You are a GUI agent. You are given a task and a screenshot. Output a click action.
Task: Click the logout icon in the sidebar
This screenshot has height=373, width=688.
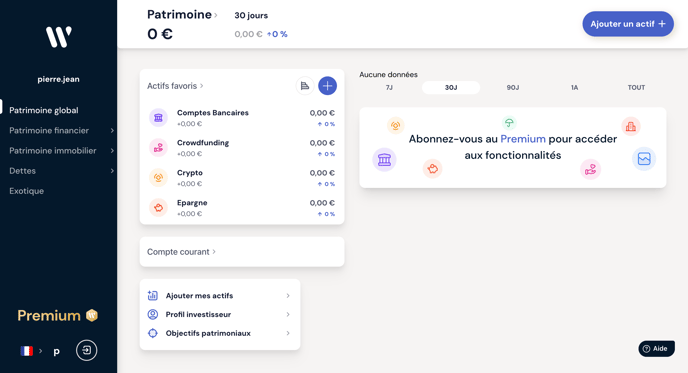coord(86,350)
